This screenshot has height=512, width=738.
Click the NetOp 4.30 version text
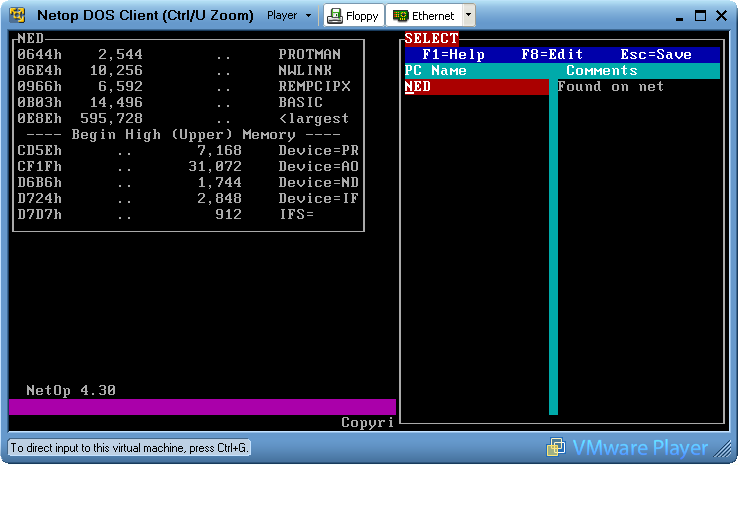pyautogui.click(x=71, y=391)
